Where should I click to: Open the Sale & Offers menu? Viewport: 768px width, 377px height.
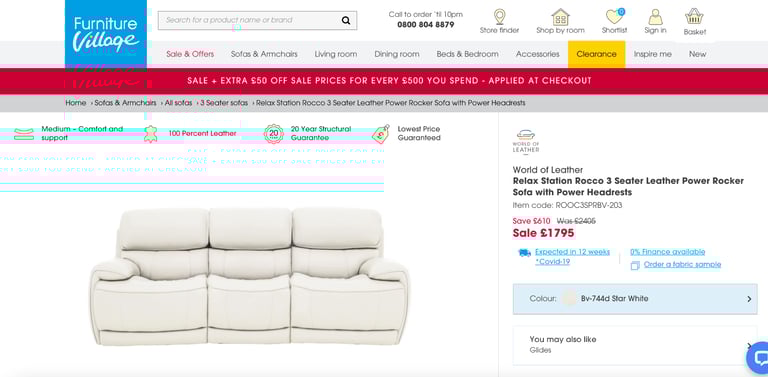[x=190, y=54]
